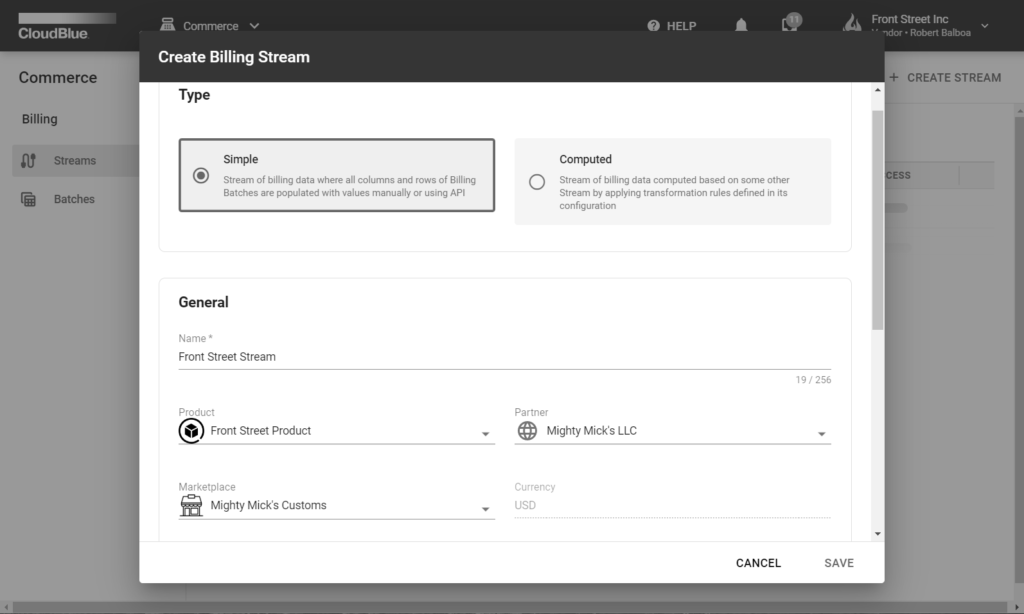The image size is (1024, 614).
Task: Click the Front Street Product cube icon
Action: pos(191,431)
